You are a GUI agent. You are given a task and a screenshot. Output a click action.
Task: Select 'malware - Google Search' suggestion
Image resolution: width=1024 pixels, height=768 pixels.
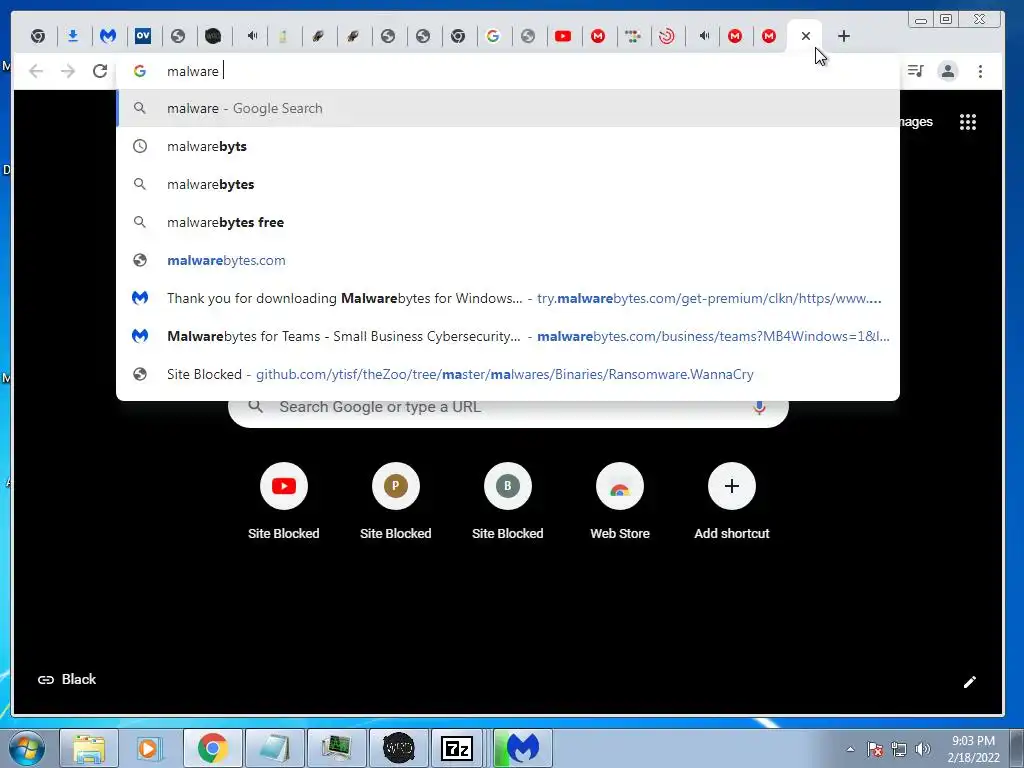pyautogui.click(x=508, y=108)
